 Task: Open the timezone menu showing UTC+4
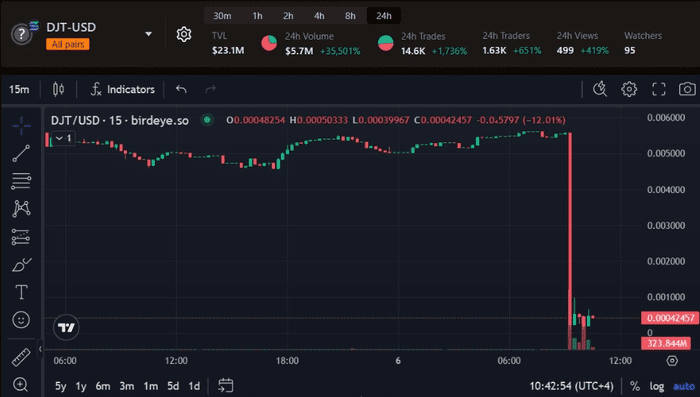click(571, 386)
